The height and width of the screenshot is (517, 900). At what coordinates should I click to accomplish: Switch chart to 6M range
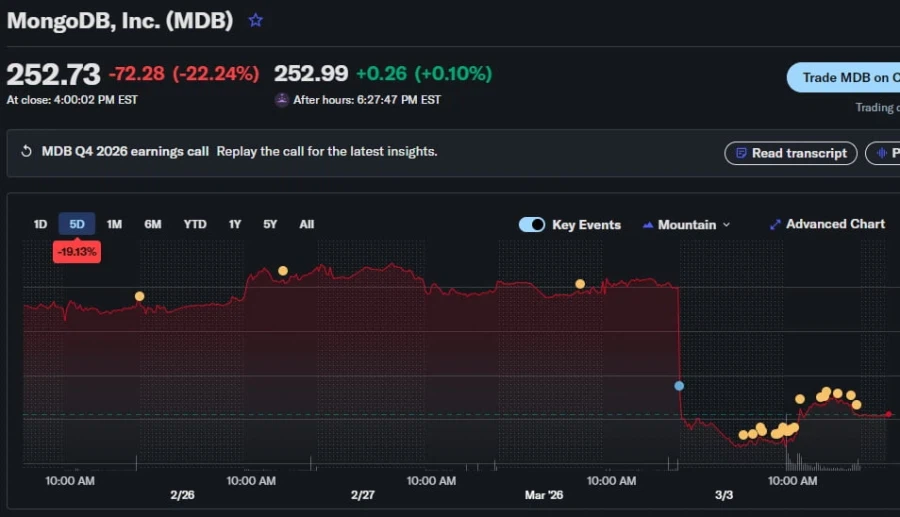[x=152, y=224]
